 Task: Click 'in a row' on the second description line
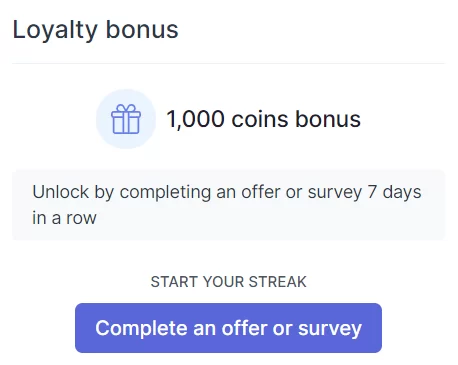pos(64,218)
